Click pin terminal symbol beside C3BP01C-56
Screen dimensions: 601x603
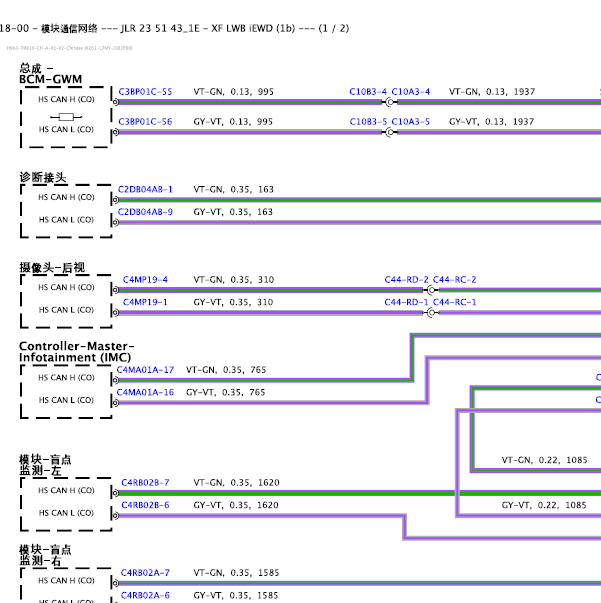[115, 132]
